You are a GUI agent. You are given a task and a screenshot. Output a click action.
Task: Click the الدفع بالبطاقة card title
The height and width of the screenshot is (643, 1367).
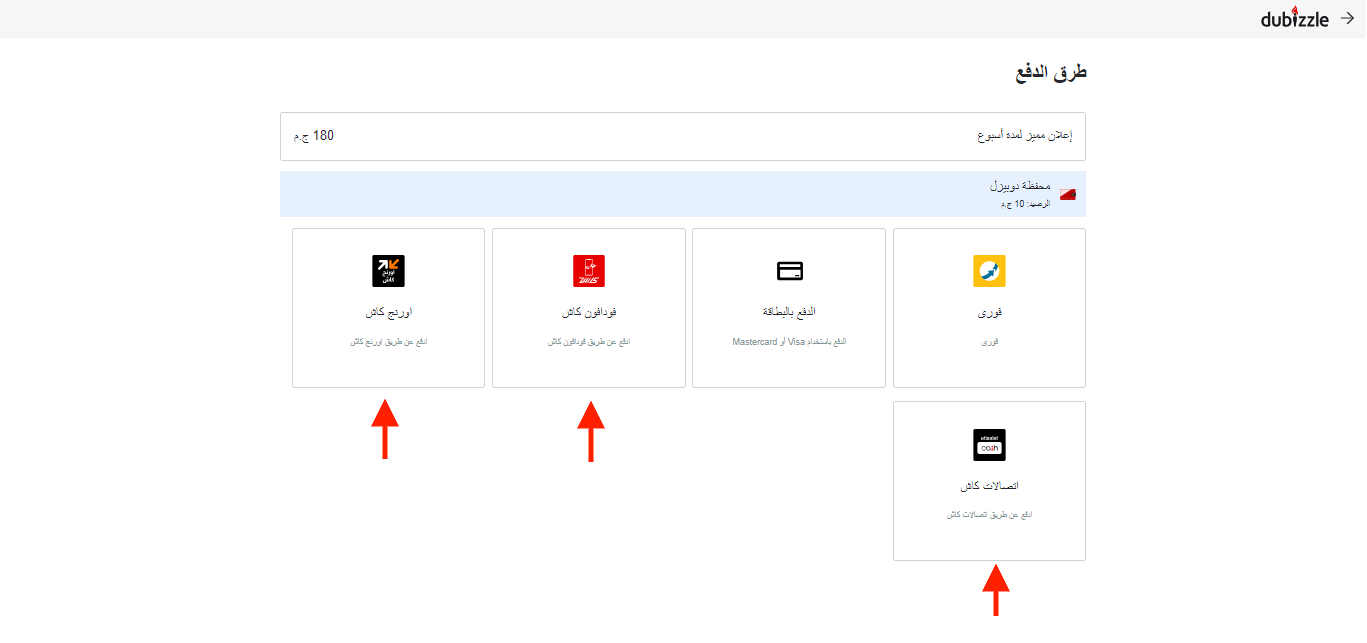point(789,312)
